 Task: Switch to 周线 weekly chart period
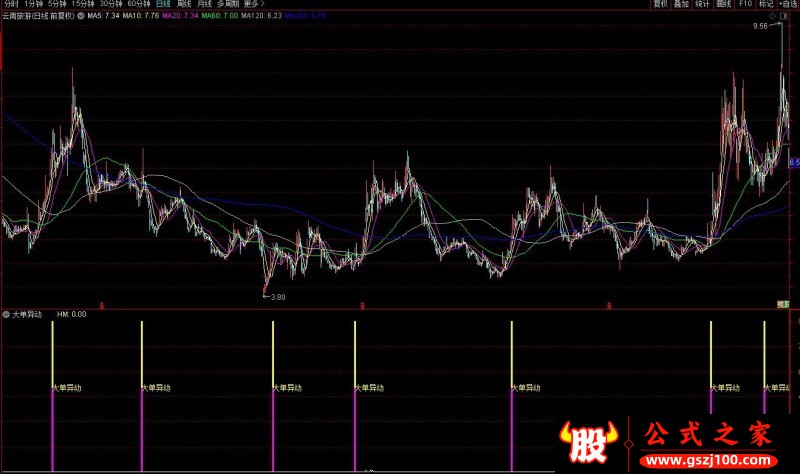pos(183,4)
